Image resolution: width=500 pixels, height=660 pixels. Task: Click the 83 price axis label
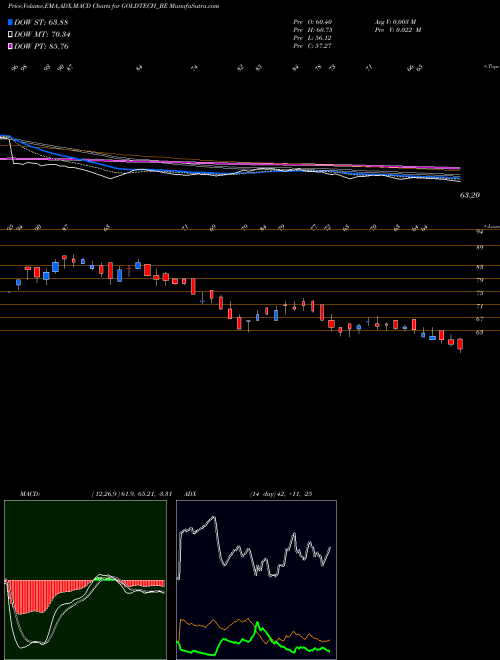tap(479, 267)
